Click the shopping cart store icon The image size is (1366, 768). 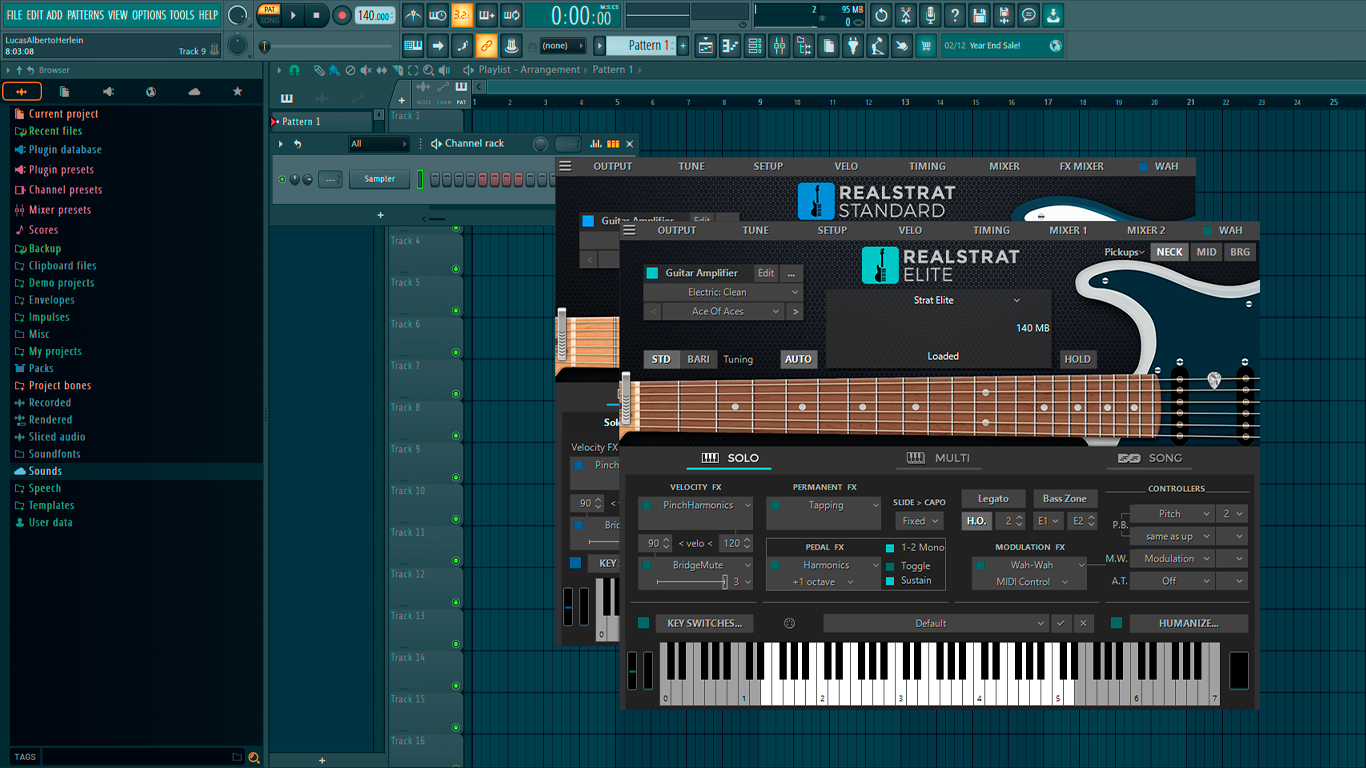click(x=926, y=45)
